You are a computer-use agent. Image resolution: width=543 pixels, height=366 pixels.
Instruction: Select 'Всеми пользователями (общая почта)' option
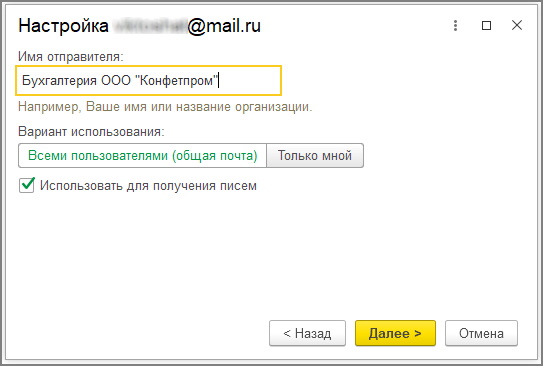coord(142,155)
